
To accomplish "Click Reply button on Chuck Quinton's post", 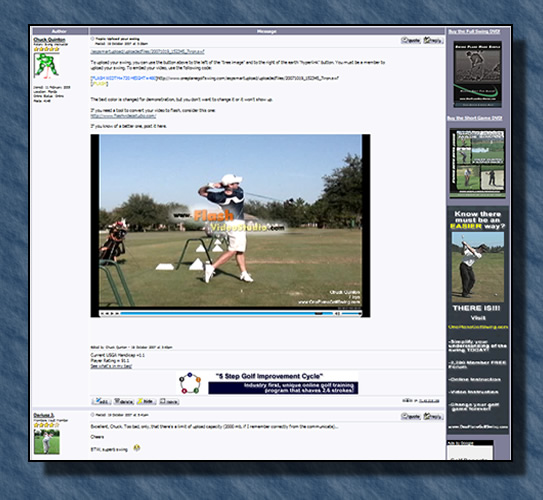I will click(x=433, y=41).
